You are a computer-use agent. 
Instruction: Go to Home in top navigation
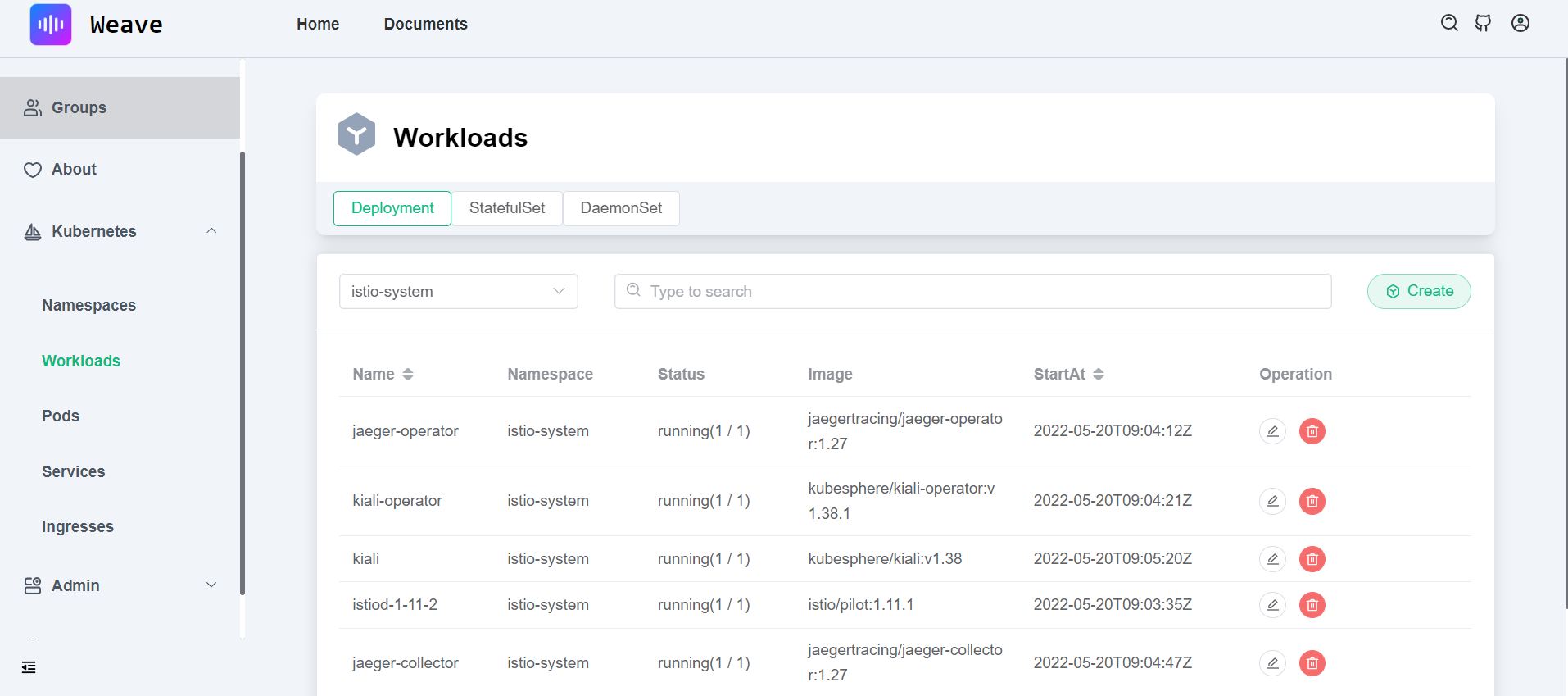pyautogui.click(x=318, y=25)
